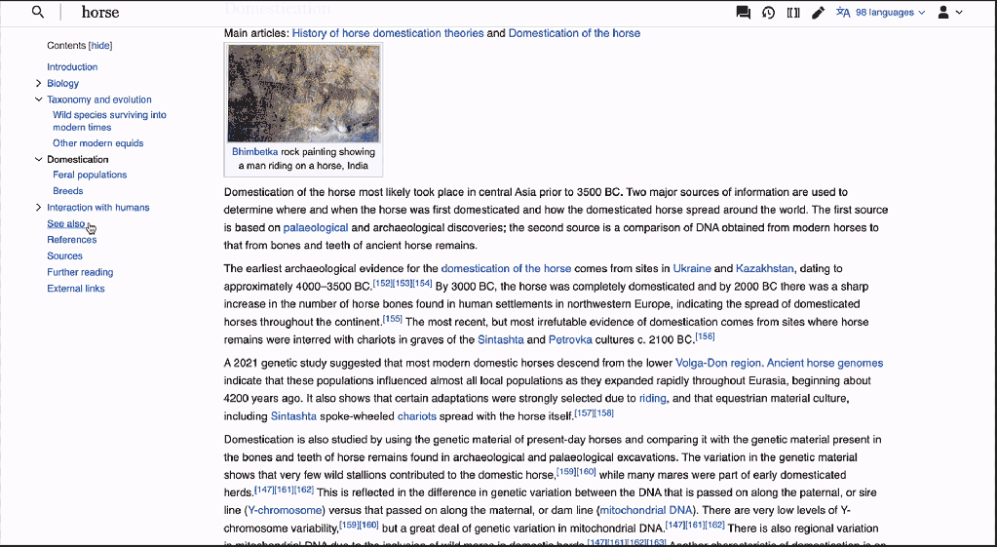The image size is (997, 547).
Task: Open Domestication of the horse main article
Action: click(x=574, y=33)
